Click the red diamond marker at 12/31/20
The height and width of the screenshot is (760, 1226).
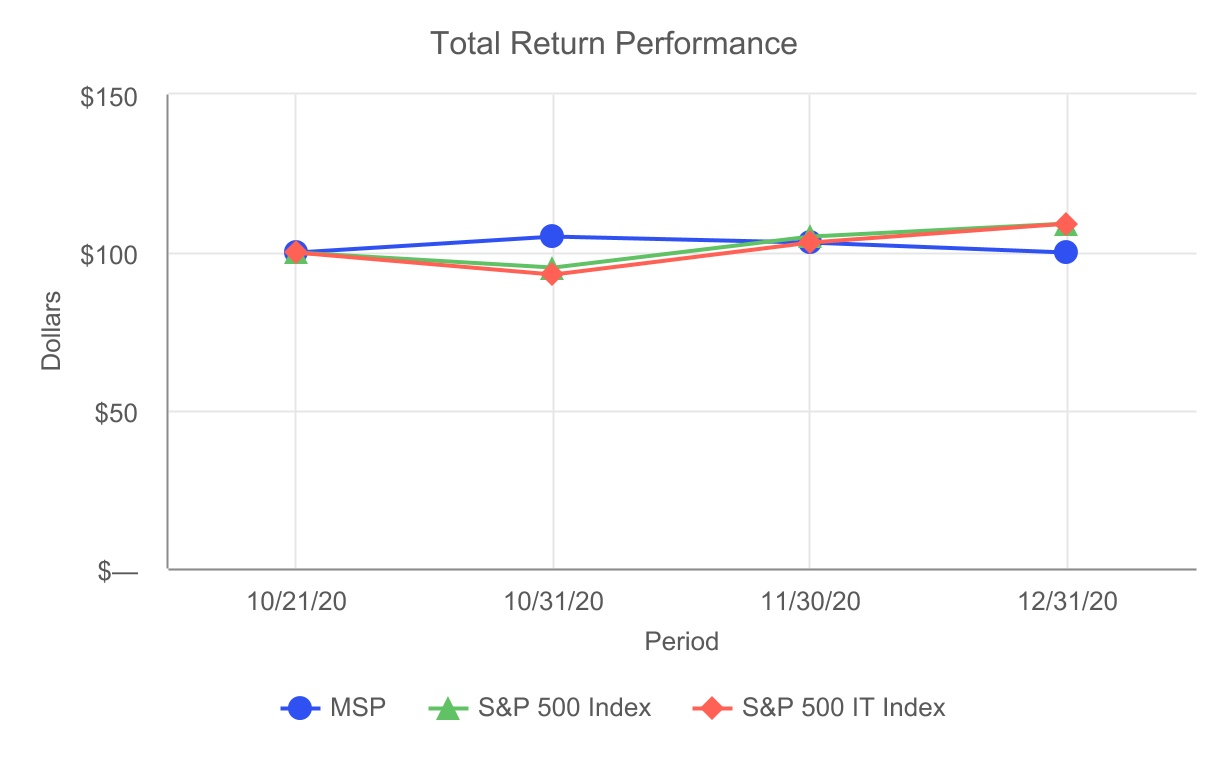[x=1066, y=224]
